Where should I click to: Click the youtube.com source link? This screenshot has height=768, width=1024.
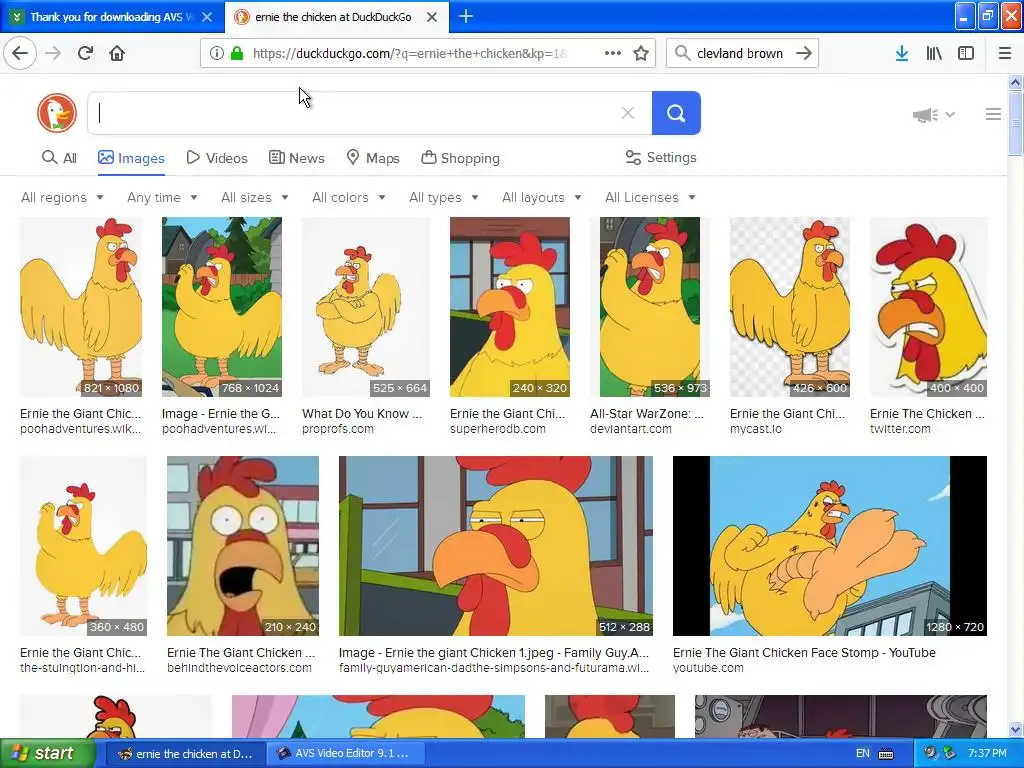[708, 668]
